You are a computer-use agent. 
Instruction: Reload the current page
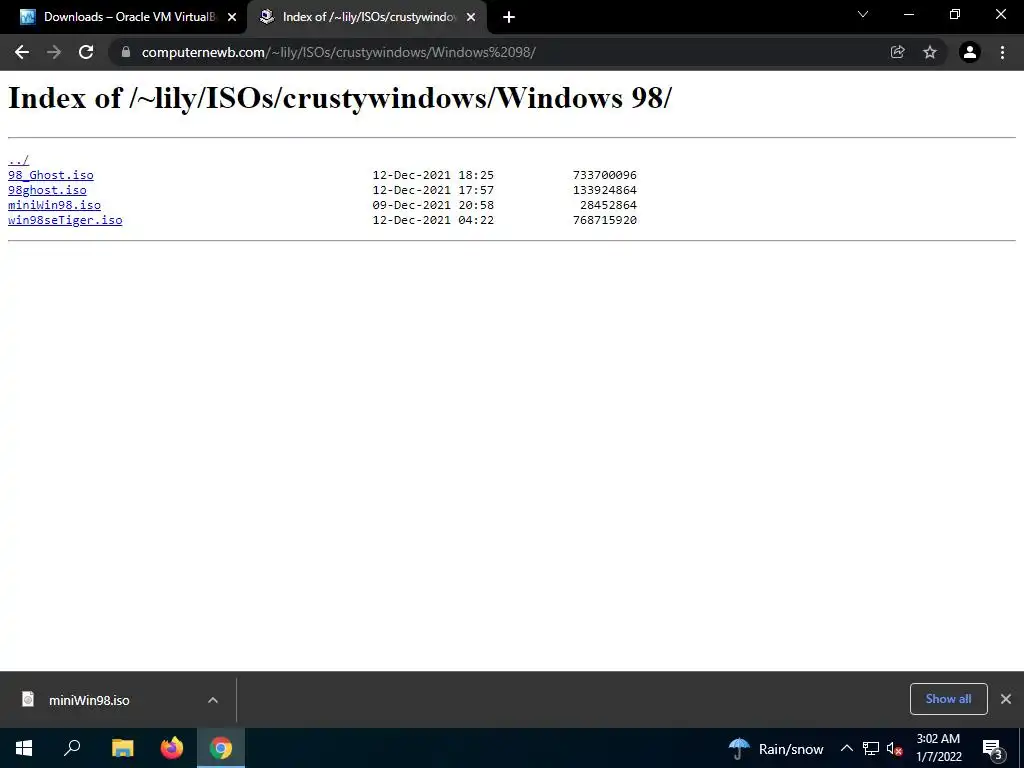(86, 52)
